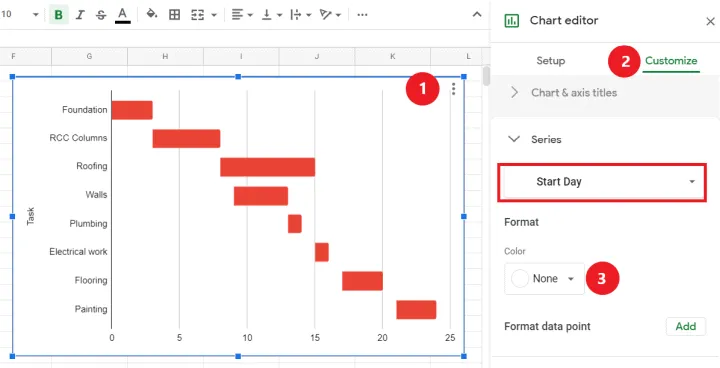The height and width of the screenshot is (368, 720).
Task: Toggle bold formatting
Action: [58, 15]
